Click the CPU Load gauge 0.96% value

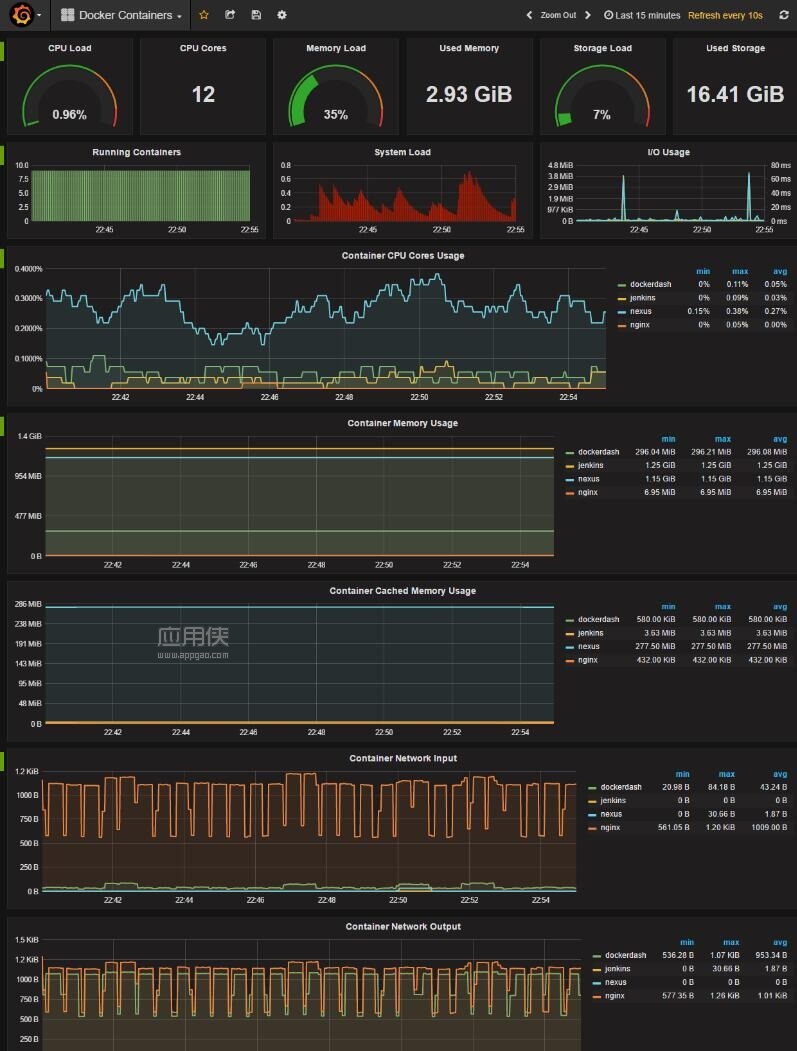tap(70, 115)
